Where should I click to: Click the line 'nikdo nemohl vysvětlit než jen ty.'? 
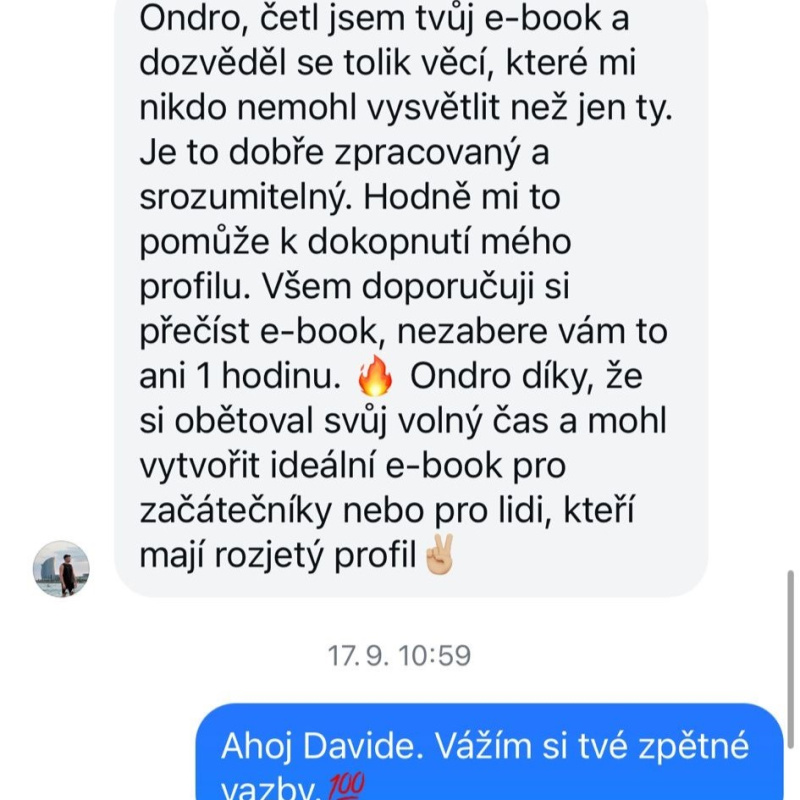click(406, 108)
